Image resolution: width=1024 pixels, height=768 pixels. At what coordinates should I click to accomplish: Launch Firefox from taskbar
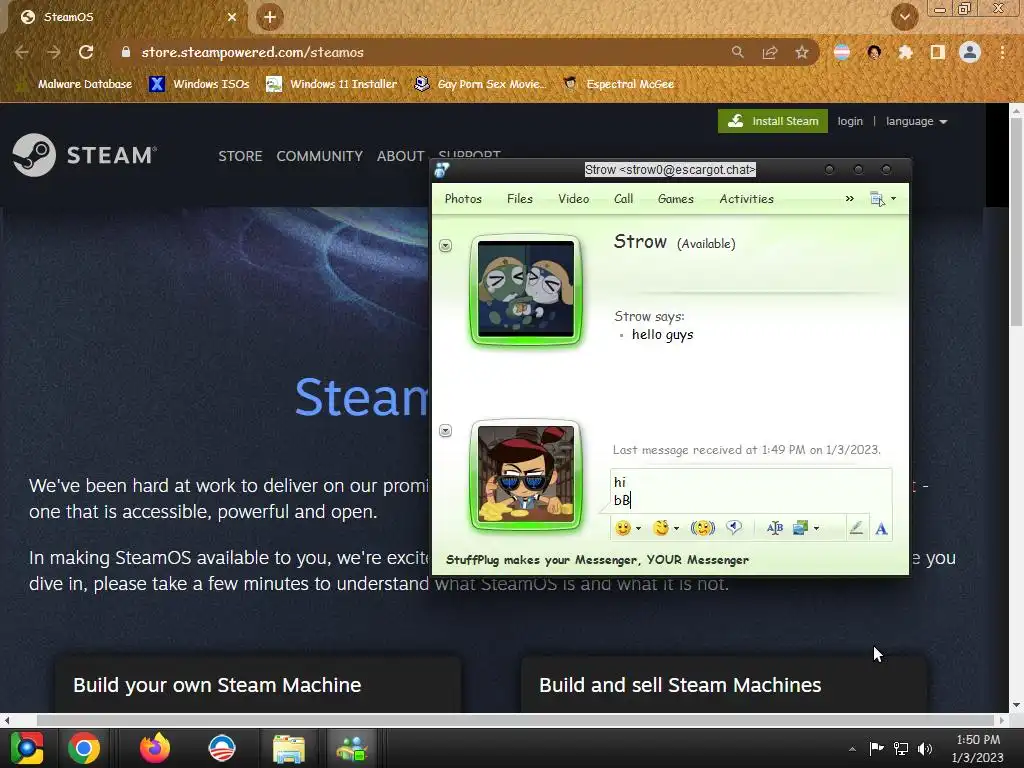click(155, 748)
